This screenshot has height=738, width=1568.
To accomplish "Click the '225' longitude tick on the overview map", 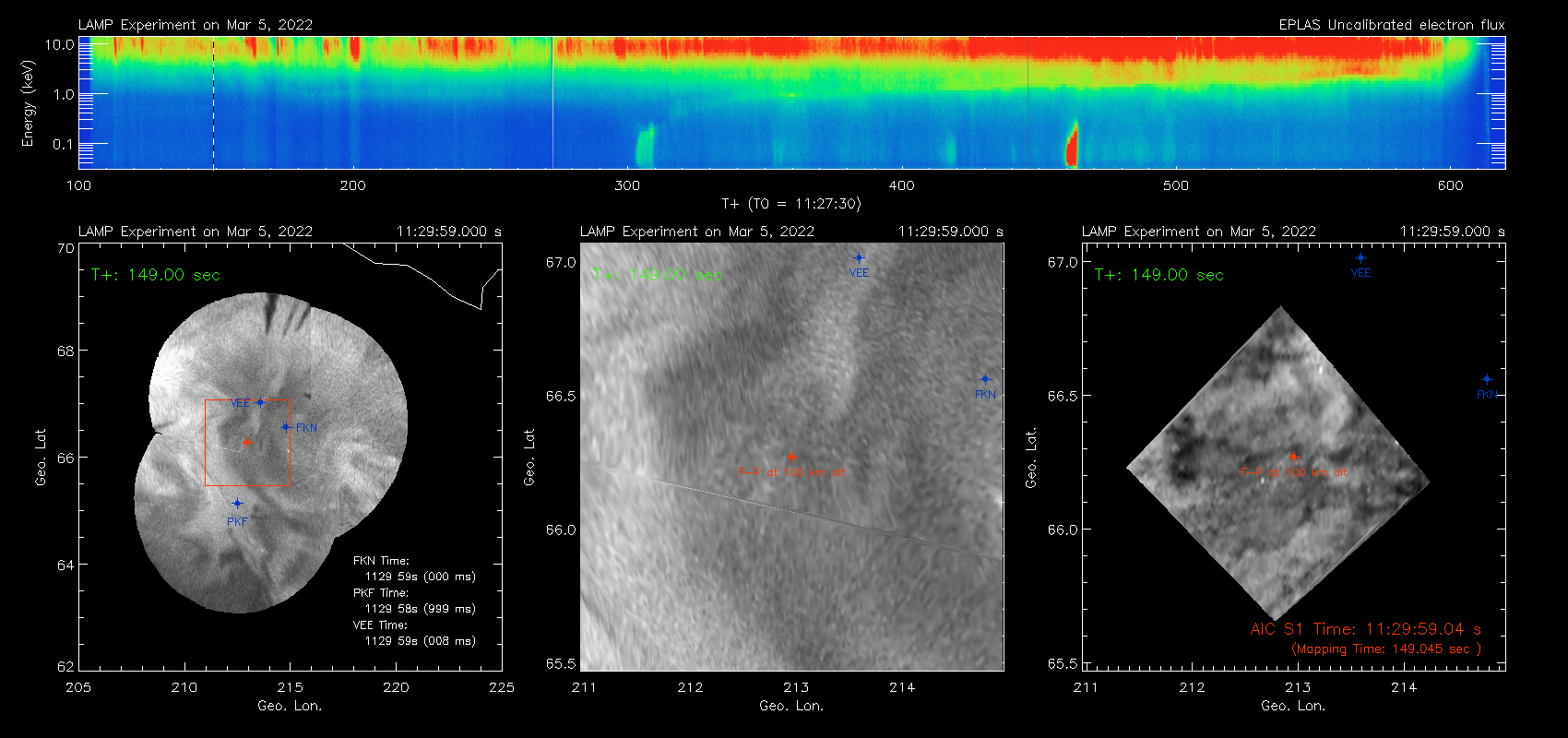I will [x=502, y=687].
